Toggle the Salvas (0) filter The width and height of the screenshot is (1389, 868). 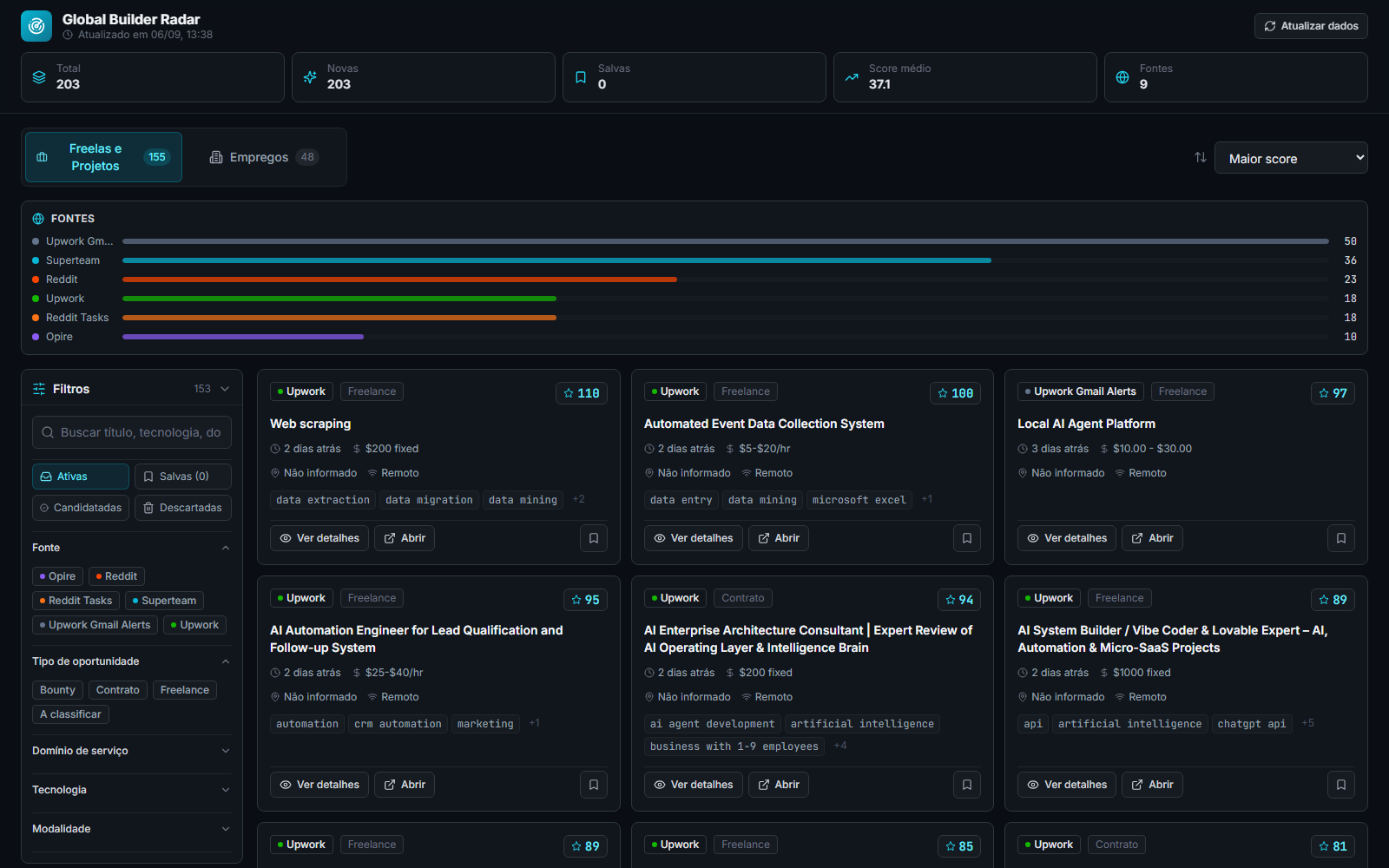pos(183,477)
